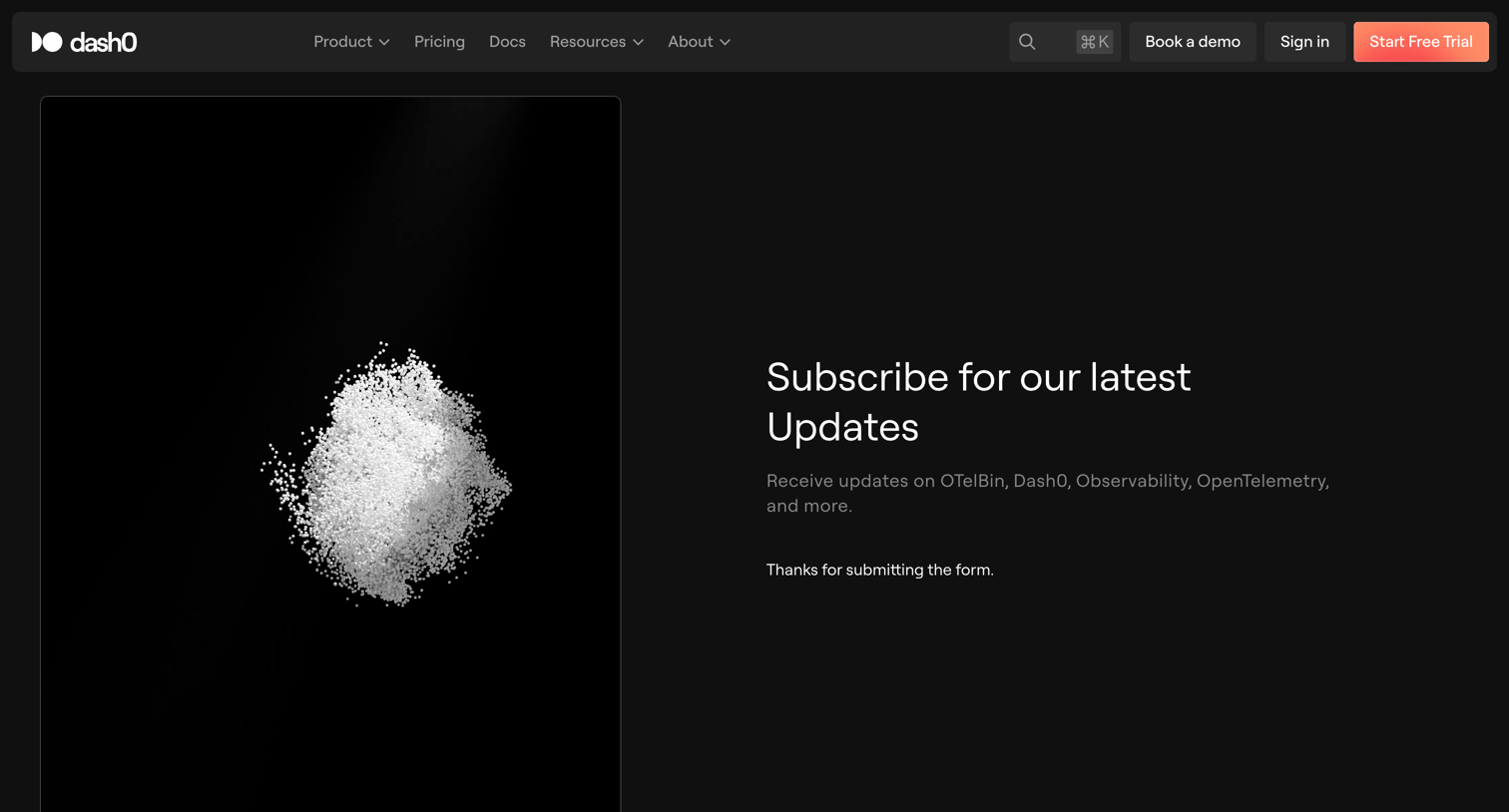Go to the Pricing page
1509x812 pixels.
pos(439,42)
